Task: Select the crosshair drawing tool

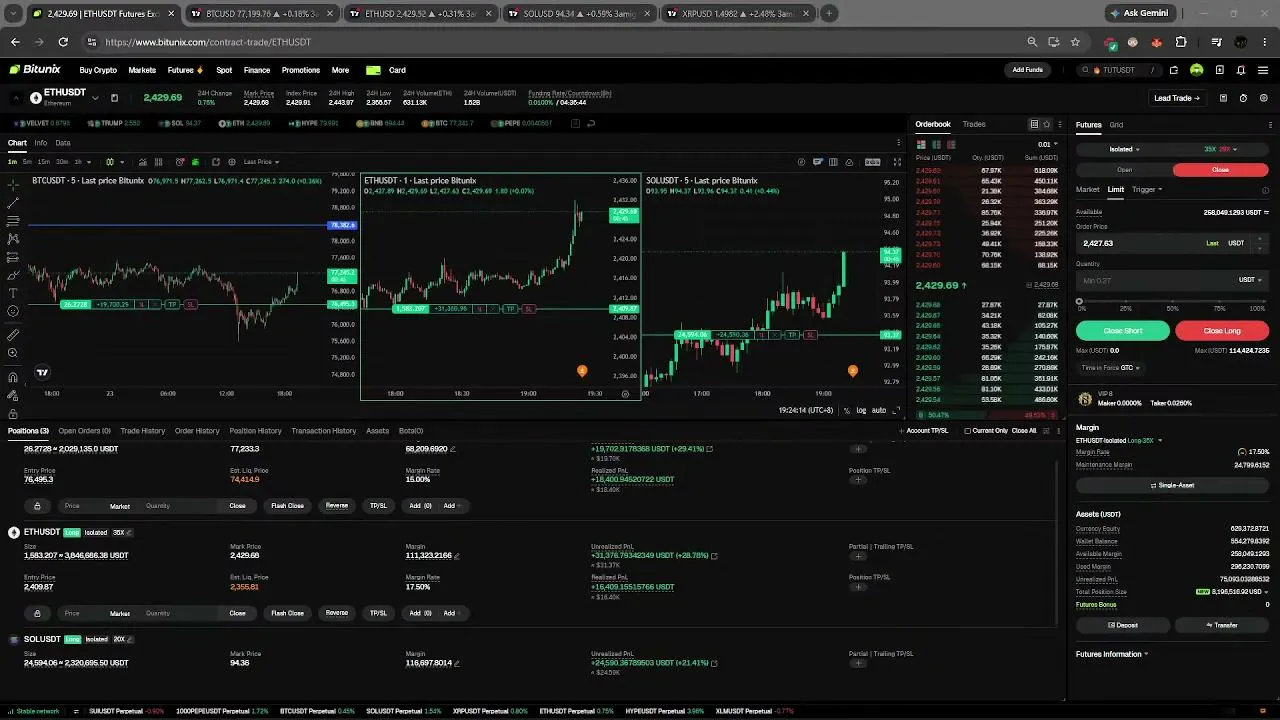Action: point(13,185)
